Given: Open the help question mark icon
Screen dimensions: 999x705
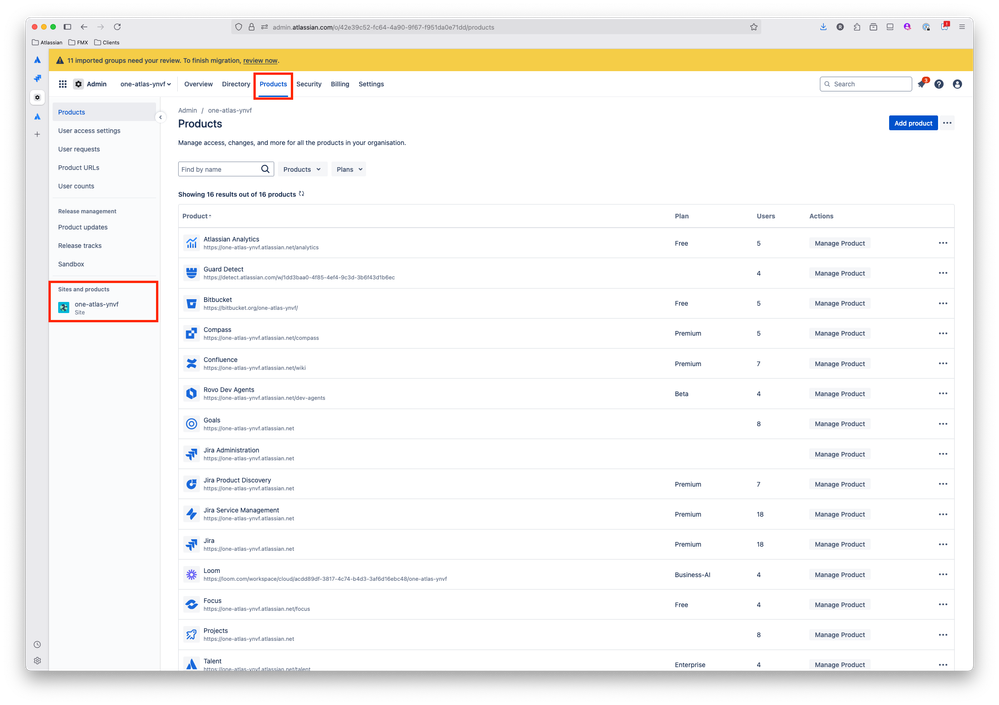Looking at the screenshot, I should tap(939, 84).
